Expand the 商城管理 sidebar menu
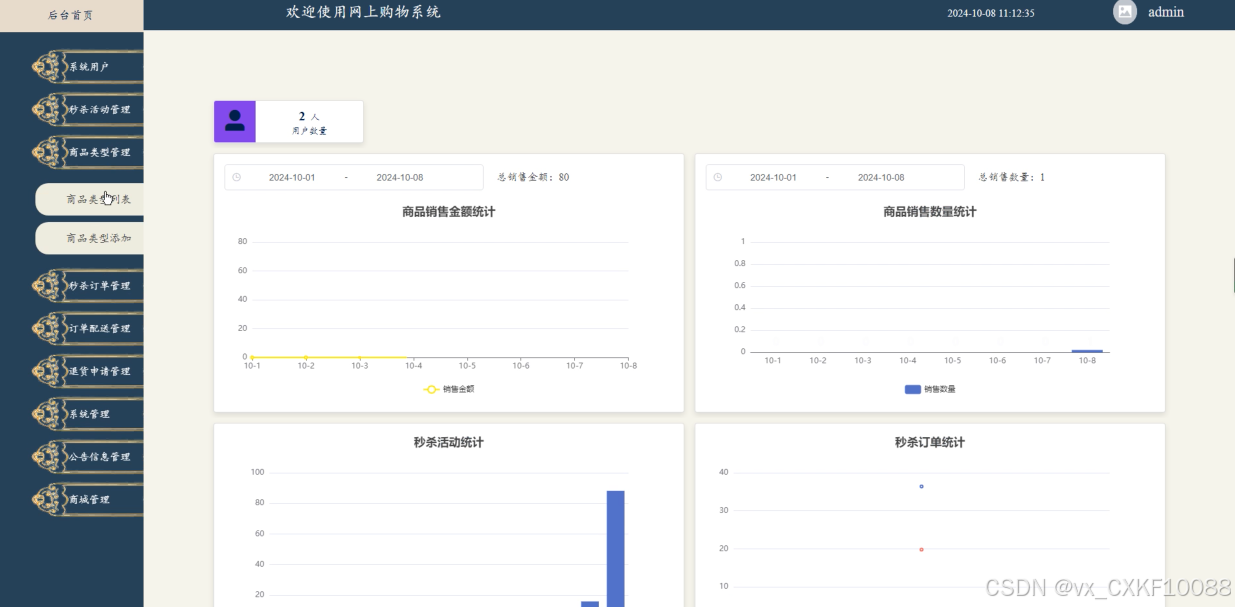Screen dimensions: 1235x607 point(88,500)
